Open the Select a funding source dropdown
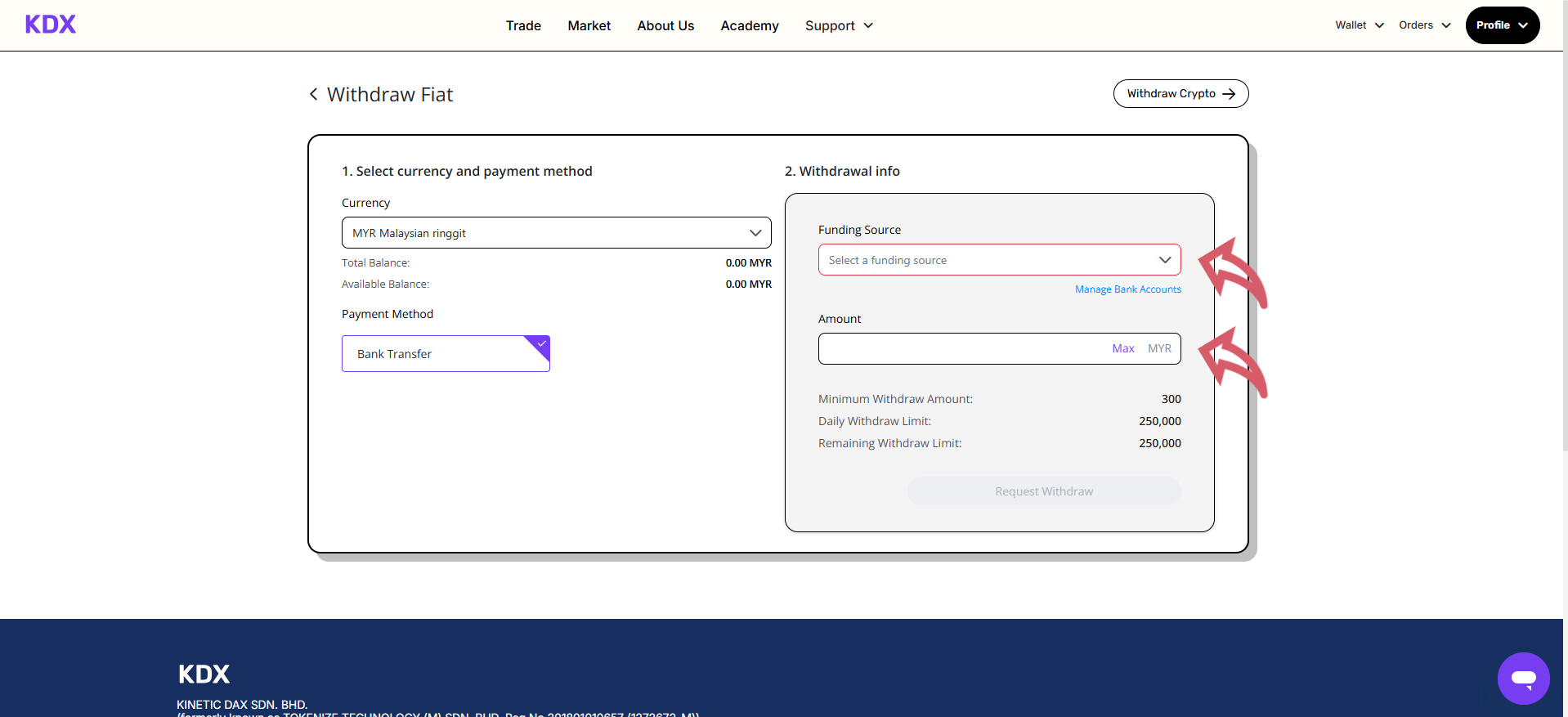The image size is (1568, 717). pyautogui.click(x=999, y=260)
